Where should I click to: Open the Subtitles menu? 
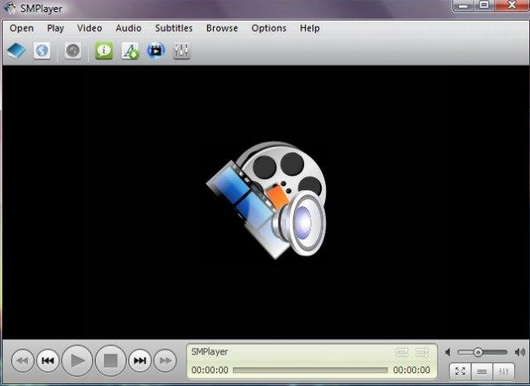pos(174,28)
